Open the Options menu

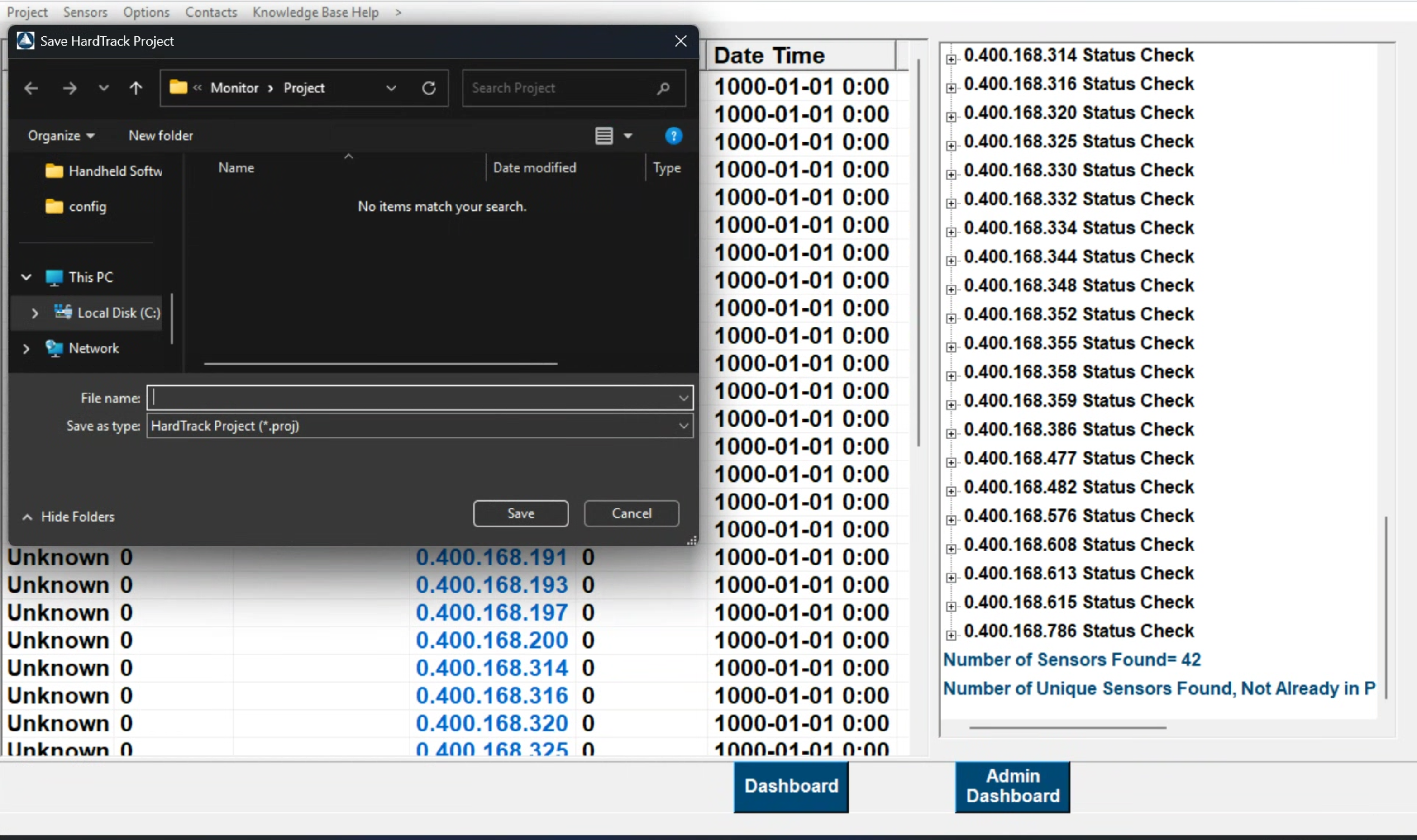click(146, 12)
